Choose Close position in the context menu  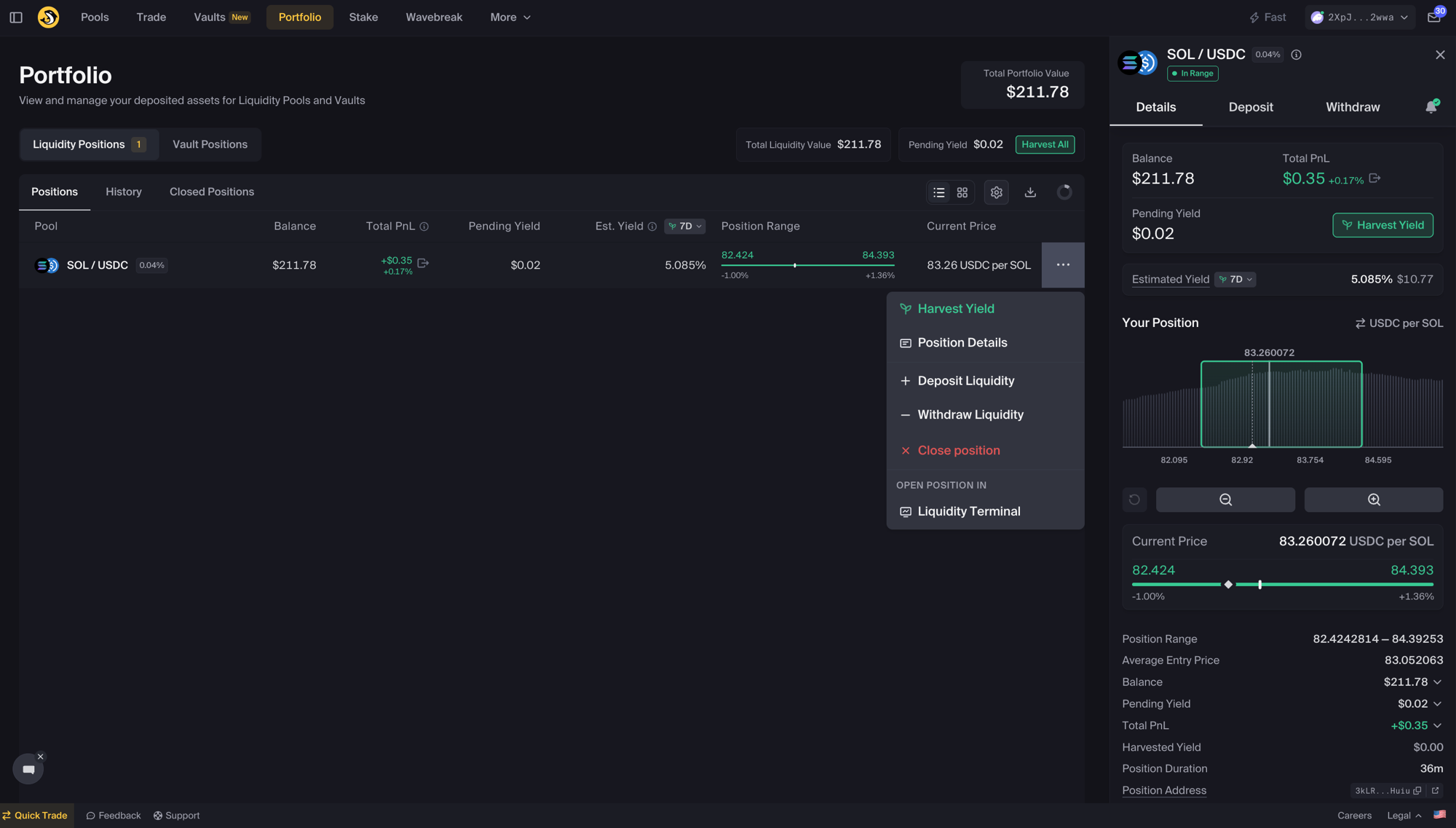tap(986, 451)
